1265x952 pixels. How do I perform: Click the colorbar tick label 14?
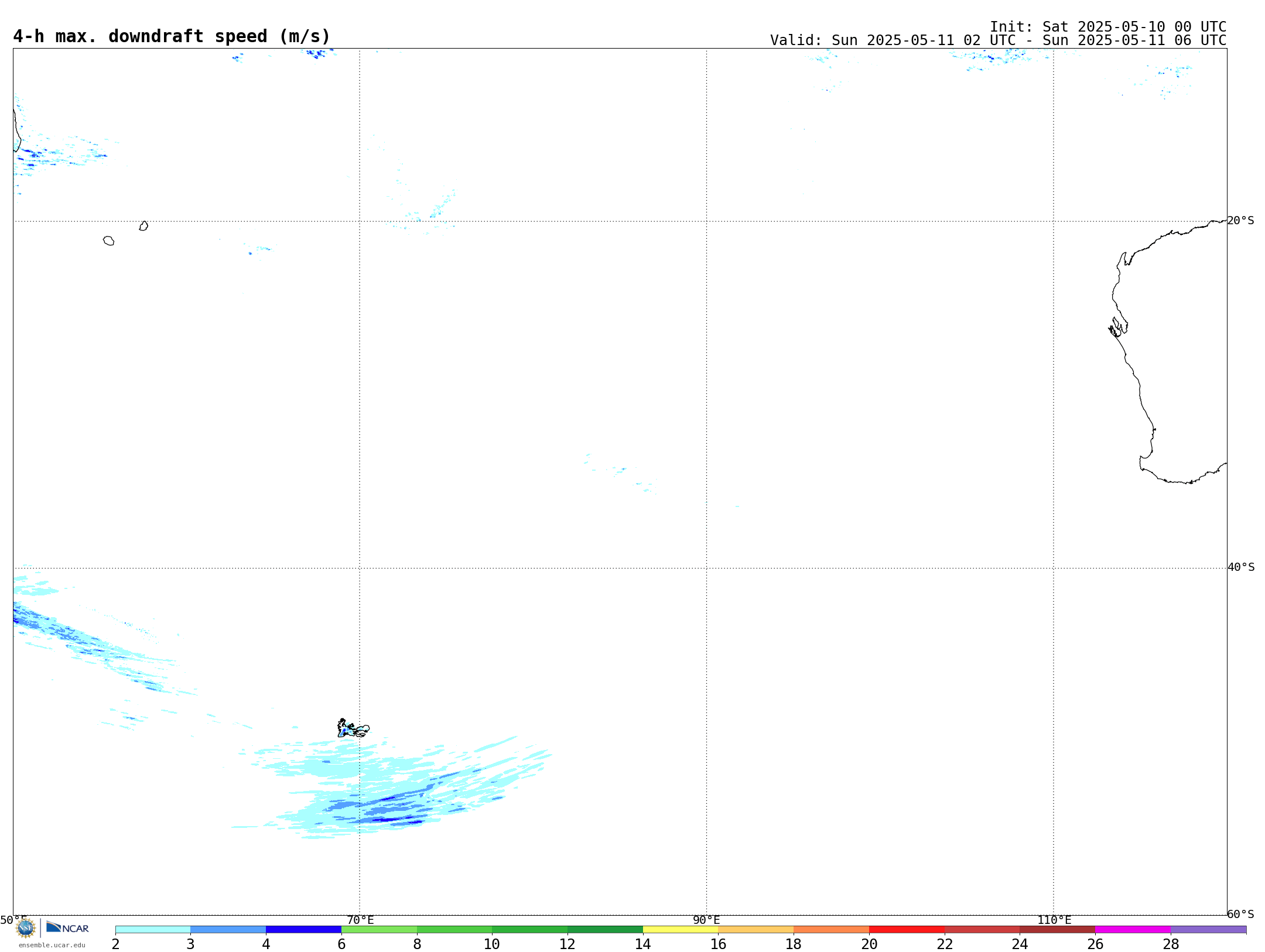(643, 944)
